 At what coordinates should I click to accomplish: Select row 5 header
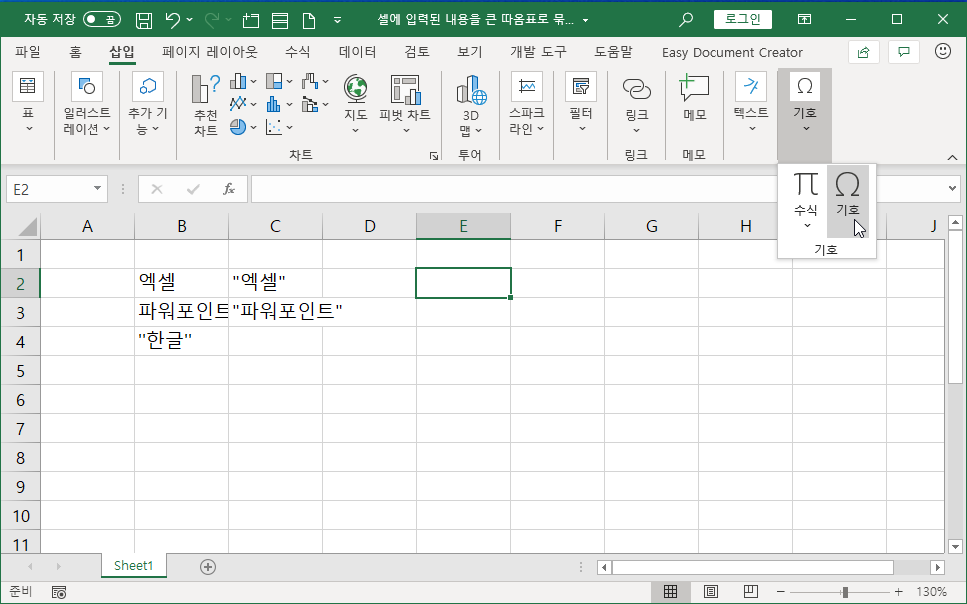pyautogui.click(x=20, y=371)
